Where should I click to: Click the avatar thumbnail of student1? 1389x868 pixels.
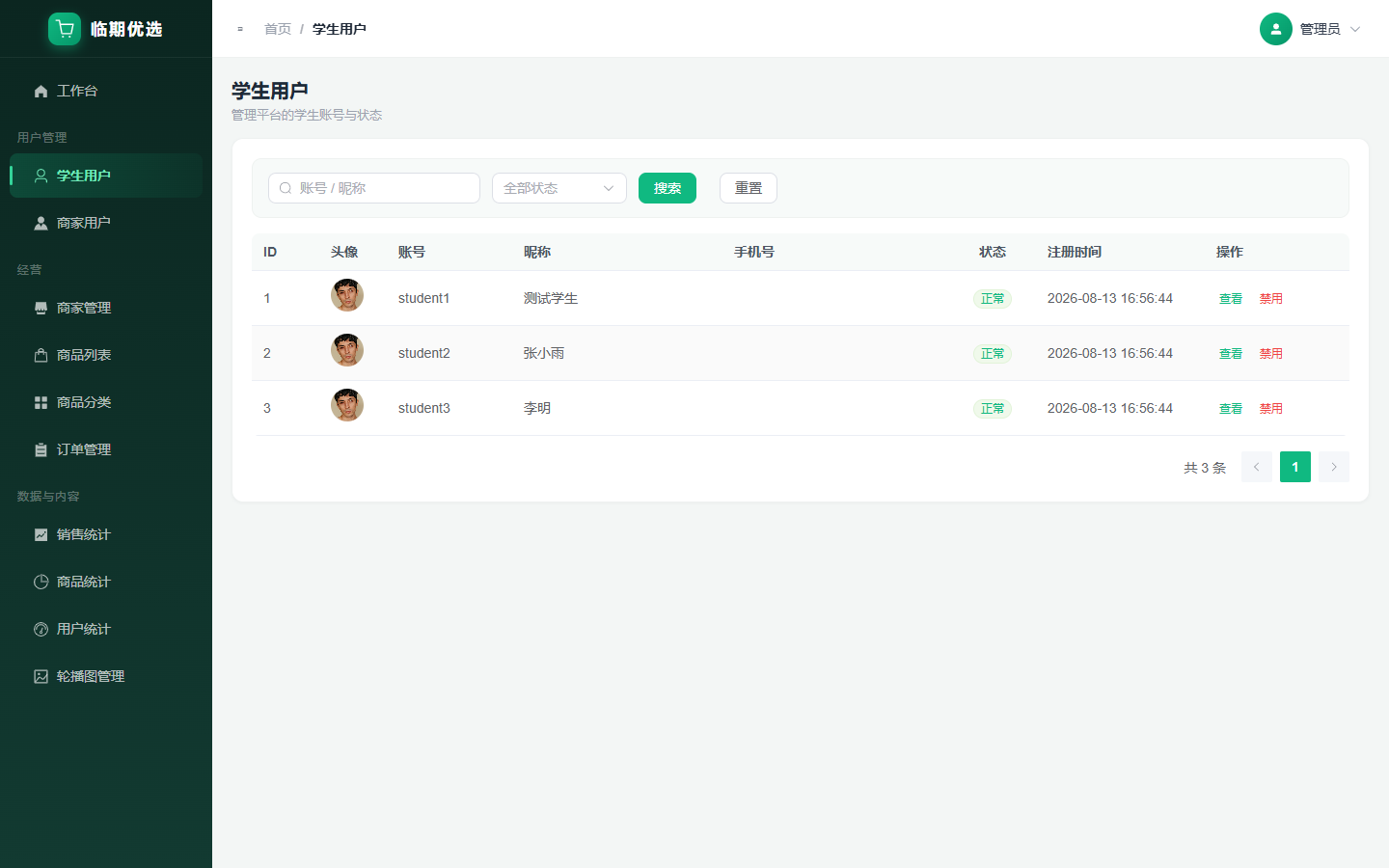click(347, 295)
